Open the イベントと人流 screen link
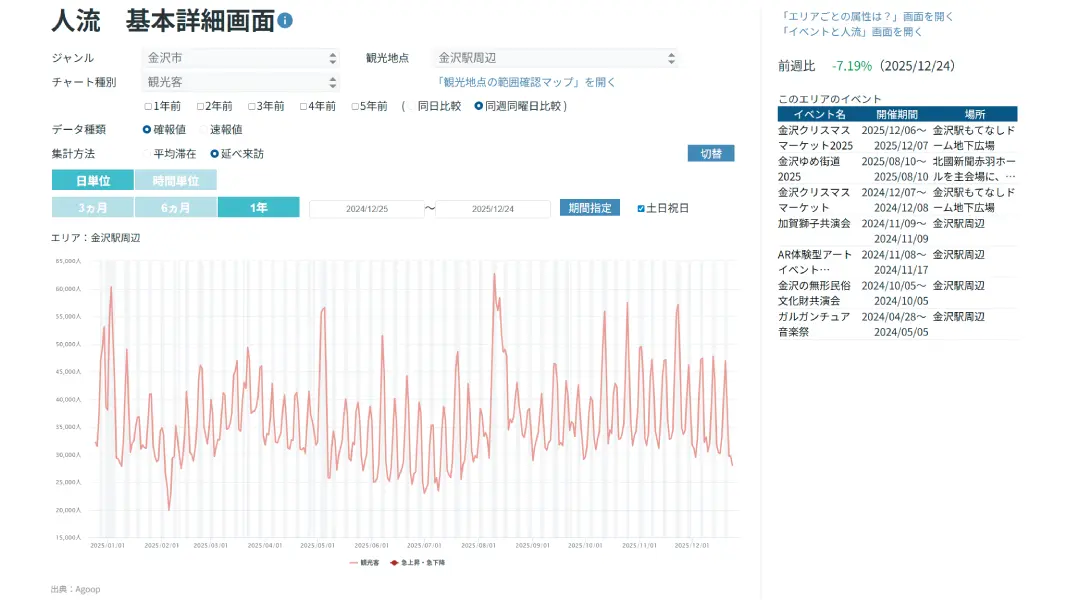The height and width of the screenshot is (600, 1068). click(x=851, y=32)
